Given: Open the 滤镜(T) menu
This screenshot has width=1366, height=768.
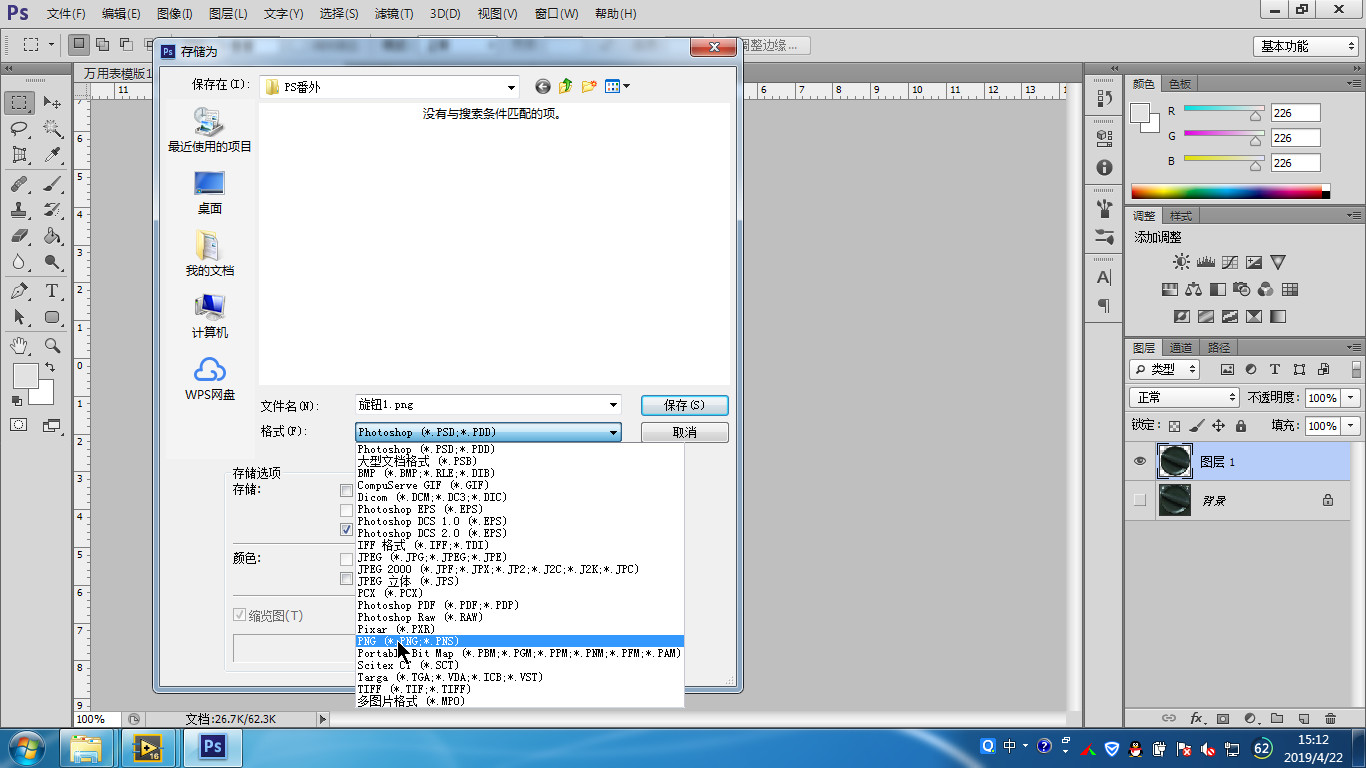Looking at the screenshot, I should click(394, 14).
